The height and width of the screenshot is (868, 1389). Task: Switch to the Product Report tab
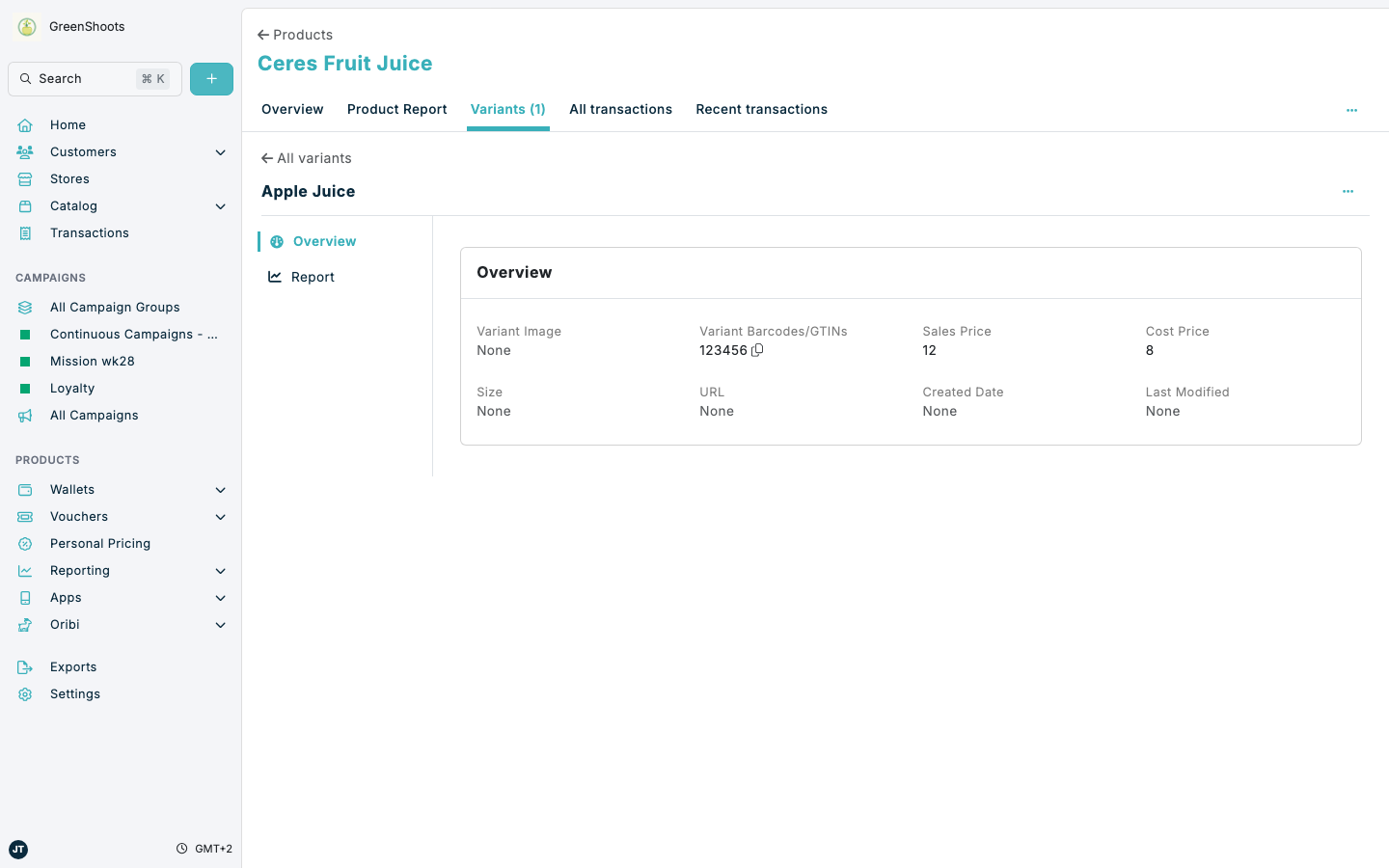396,109
